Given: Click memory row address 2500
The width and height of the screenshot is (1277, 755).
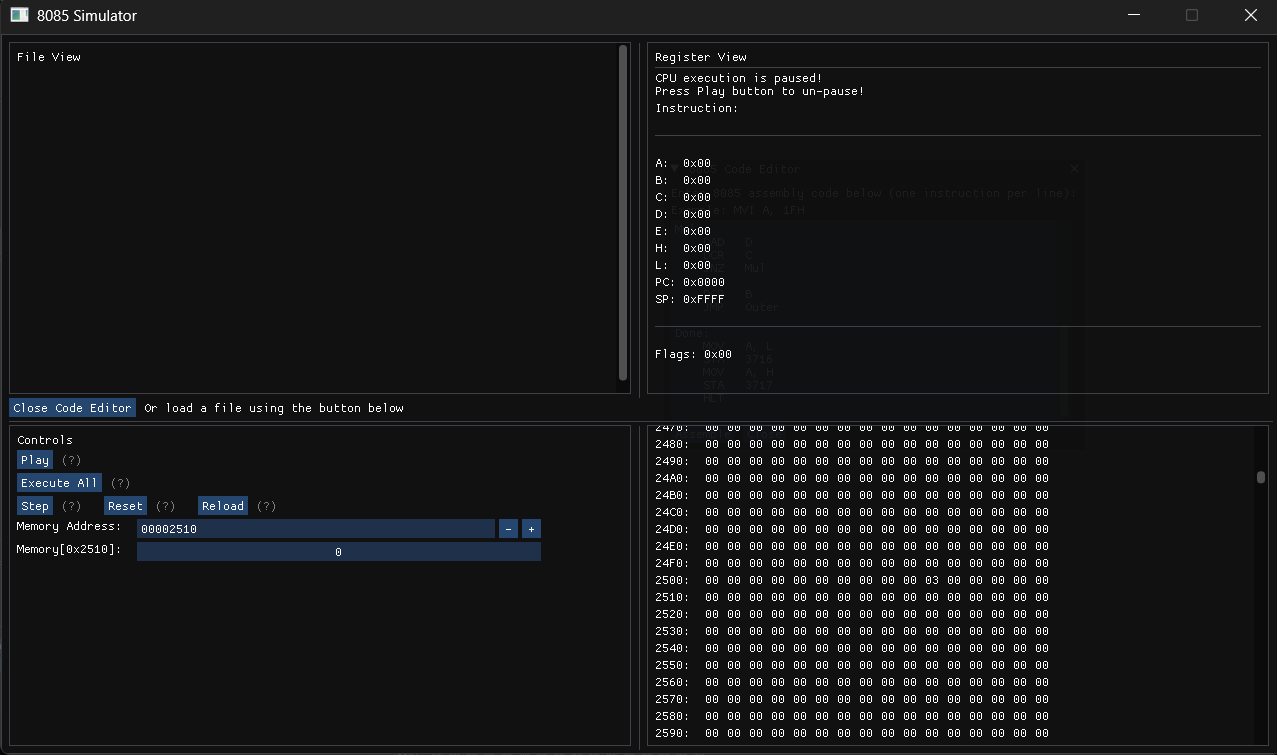Looking at the screenshot, I should [672, 580].
